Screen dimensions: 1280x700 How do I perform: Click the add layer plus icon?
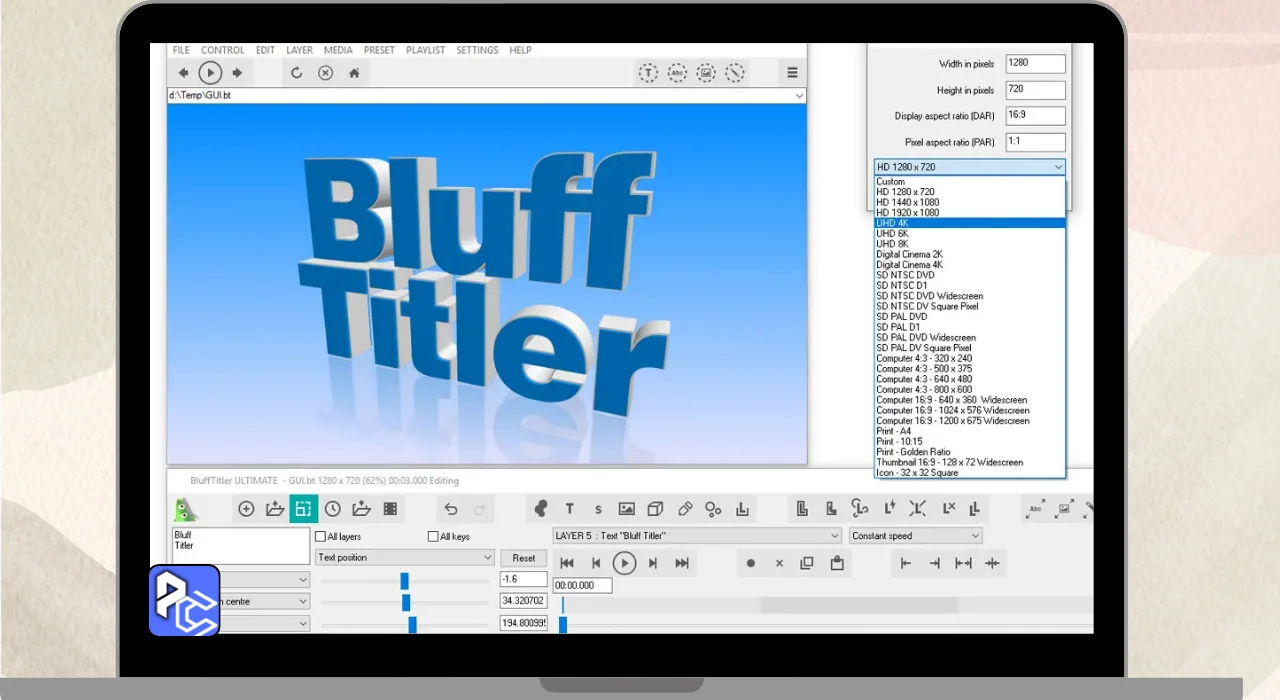tap(246, 509)
